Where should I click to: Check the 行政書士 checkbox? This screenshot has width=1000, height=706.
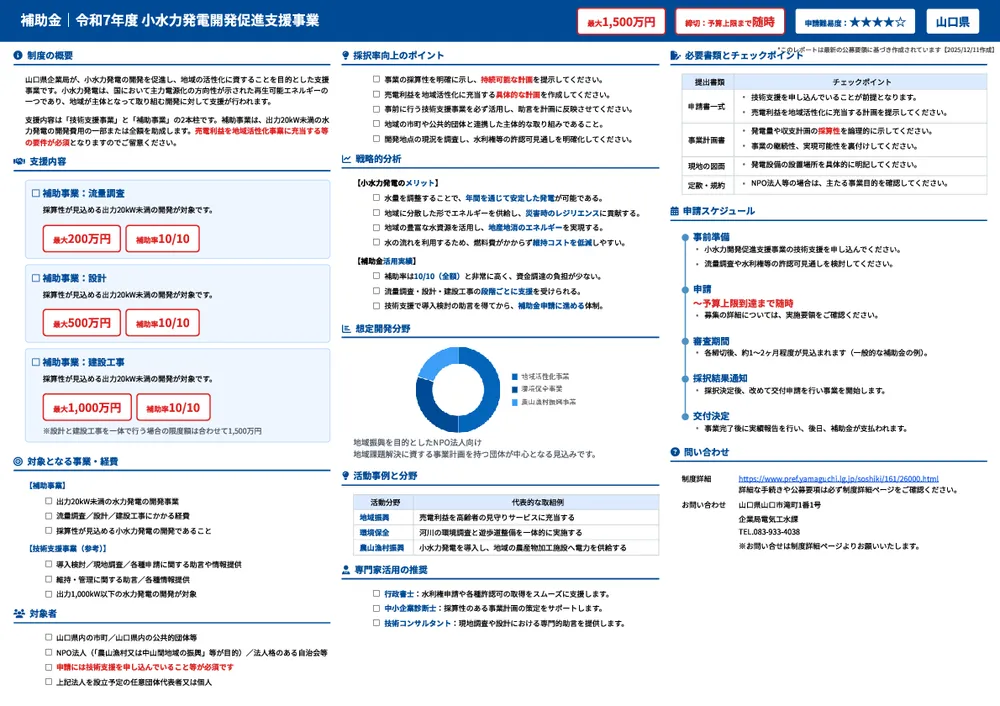click(x=376, y=593)
